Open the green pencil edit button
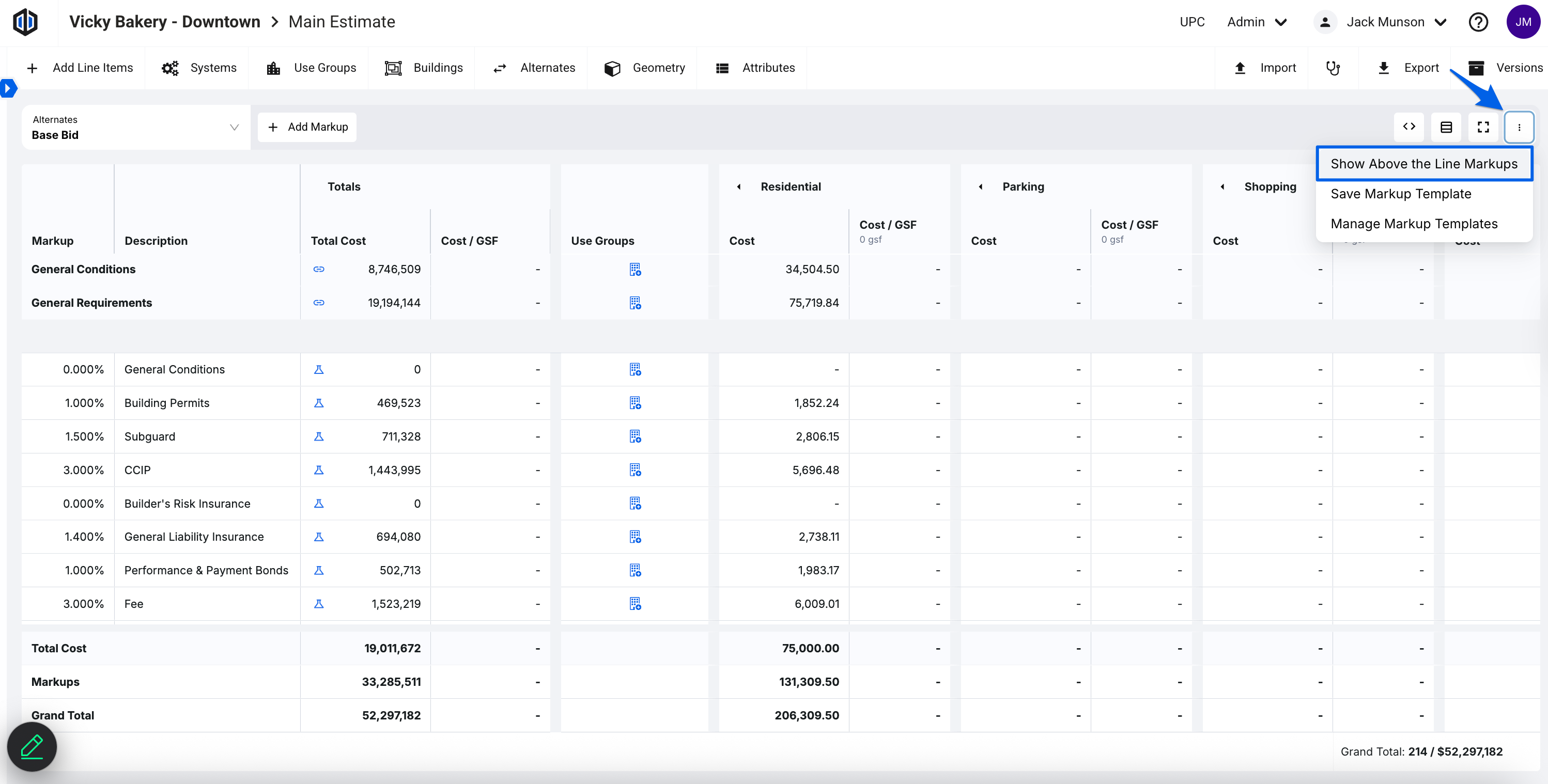Screen dimensions: 1548x784 tap(32, 746)
